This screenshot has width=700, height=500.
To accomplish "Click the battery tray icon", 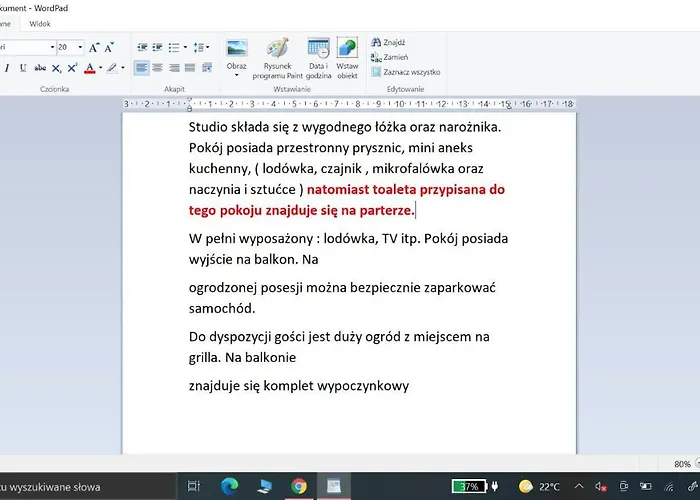I will [x=646, y=486].
